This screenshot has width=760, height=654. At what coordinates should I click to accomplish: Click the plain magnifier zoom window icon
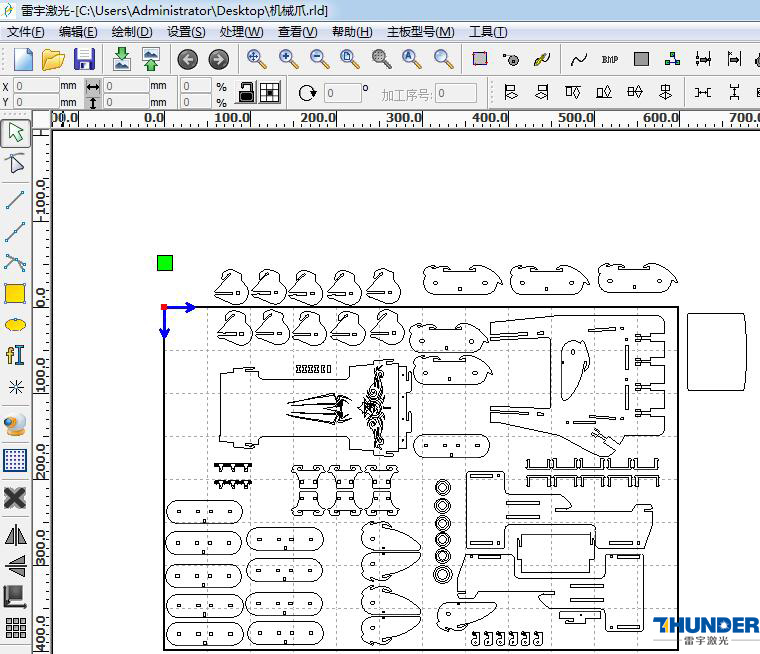coord(443,59)
